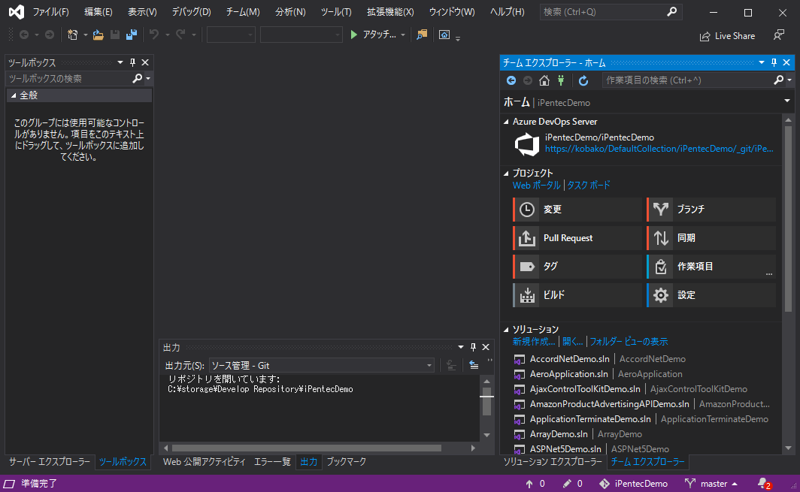Image resolution: width=800 pixels, height=492 pixels.
Task: Click the find in files toolbar icon
Action: click(422, 35)
